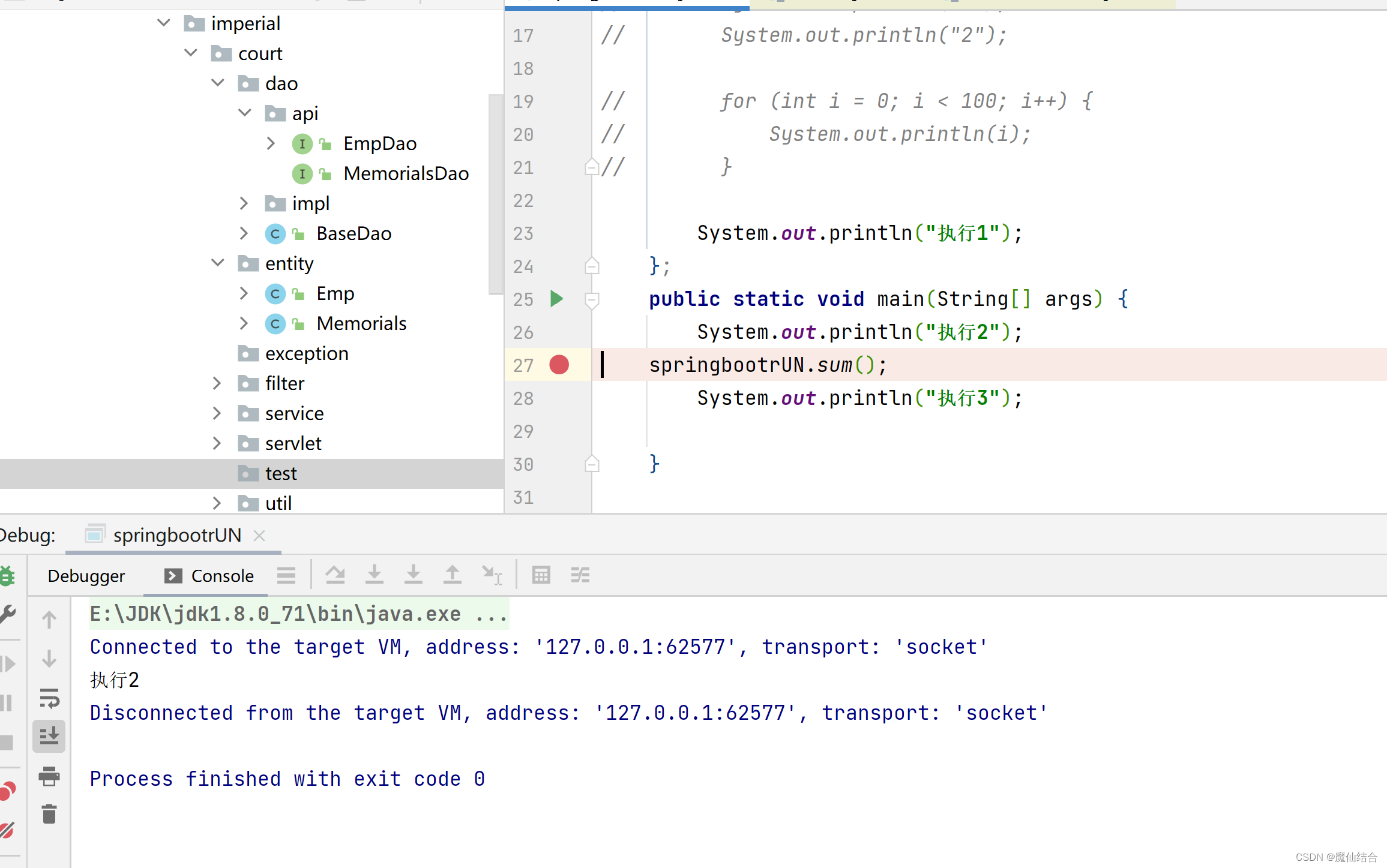
Task: Toggle scroll to end in console
Action: coord(49,736)
